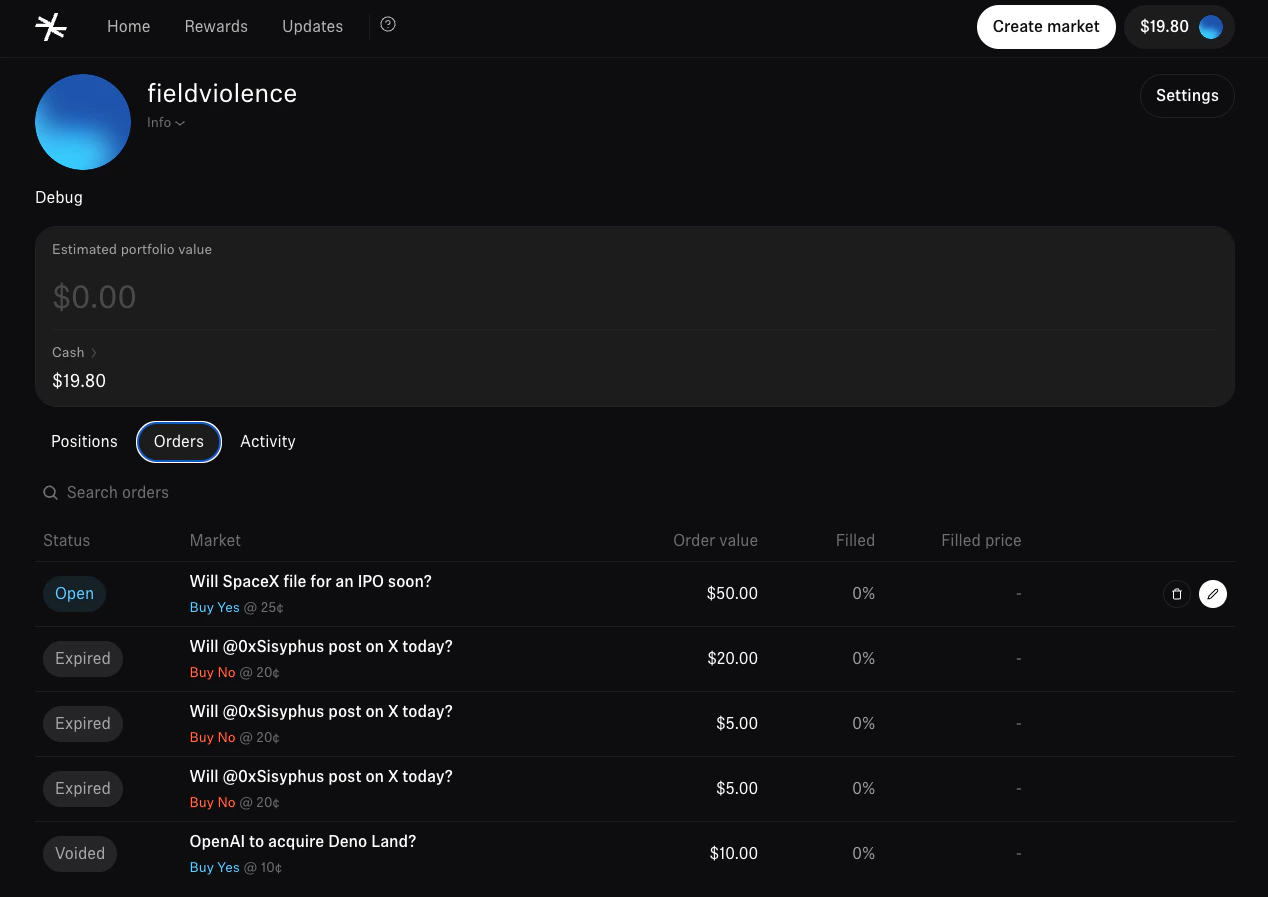Switch to the Activity tab
Image resolution: width=1268 pixels, height=897 pixels.
268,442
